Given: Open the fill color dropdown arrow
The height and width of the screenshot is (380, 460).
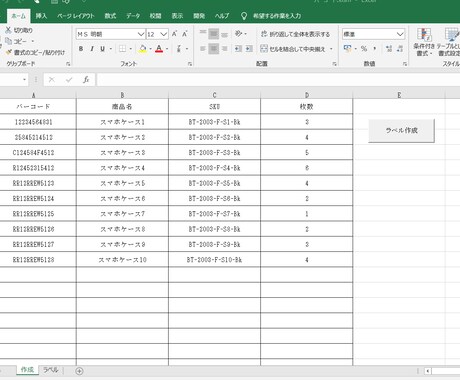Looking at the screenshot, I should (x=151, y=49).
